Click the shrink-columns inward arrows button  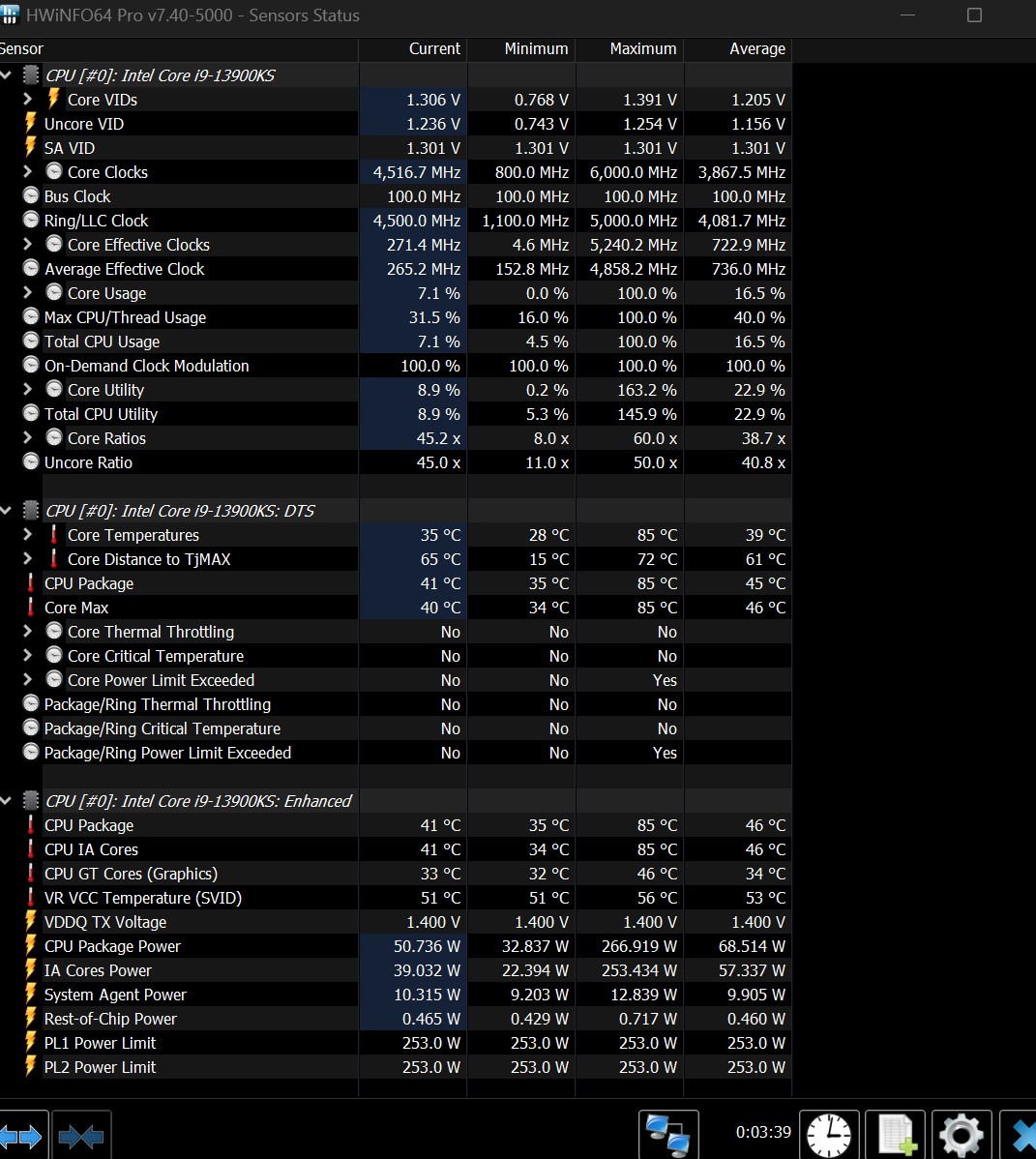tap(81, 1136)
